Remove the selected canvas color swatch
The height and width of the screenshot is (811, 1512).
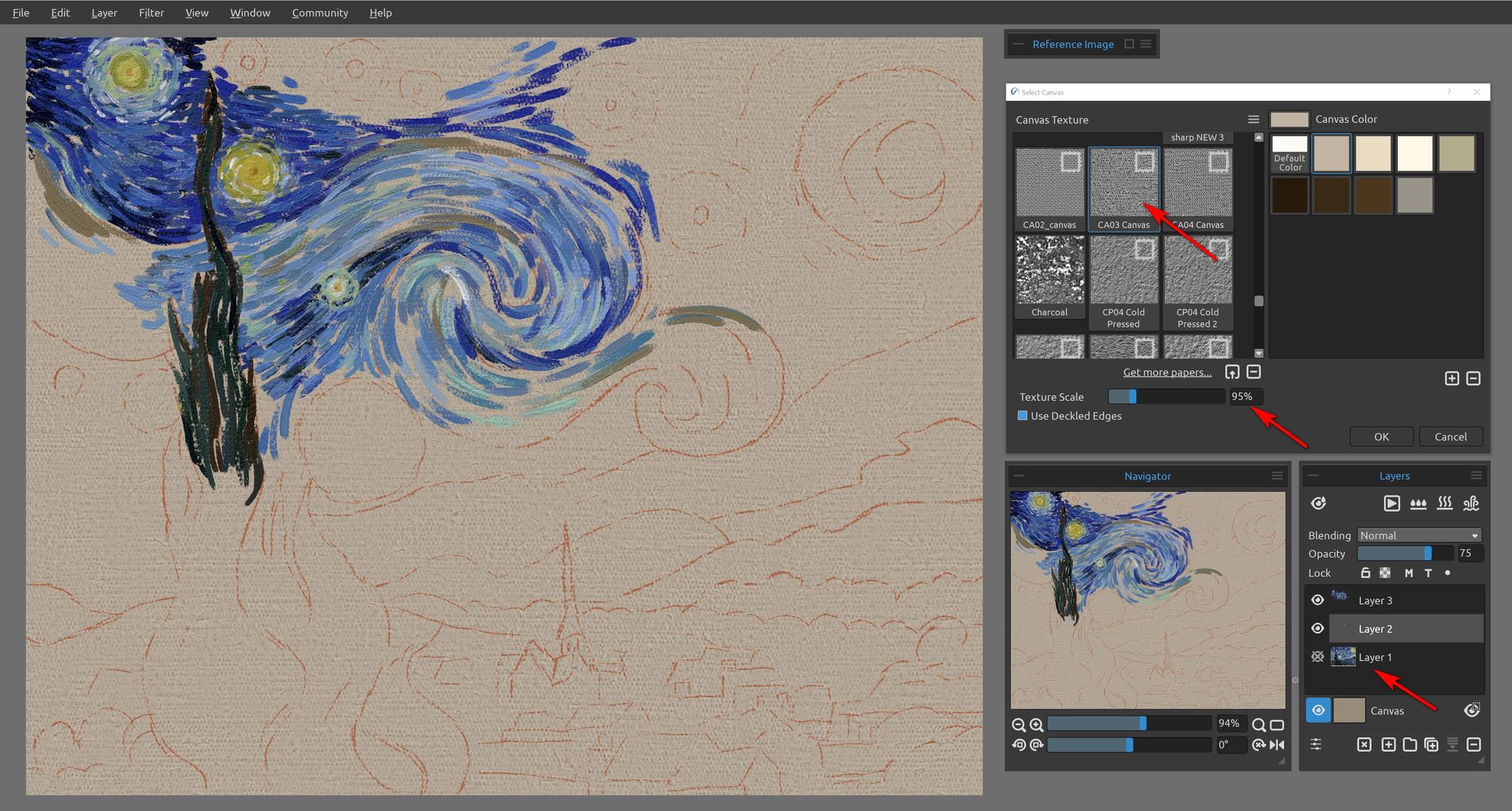(1473, 379)
